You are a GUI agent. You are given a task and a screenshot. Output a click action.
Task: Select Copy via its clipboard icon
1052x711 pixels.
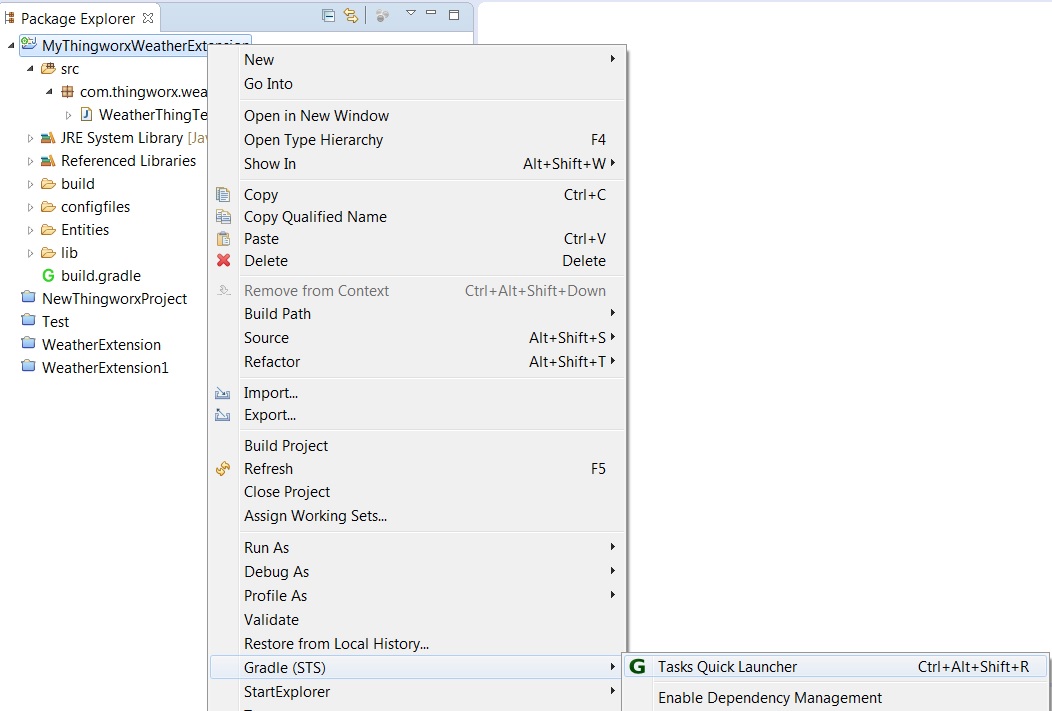click(x=224, y=194)
